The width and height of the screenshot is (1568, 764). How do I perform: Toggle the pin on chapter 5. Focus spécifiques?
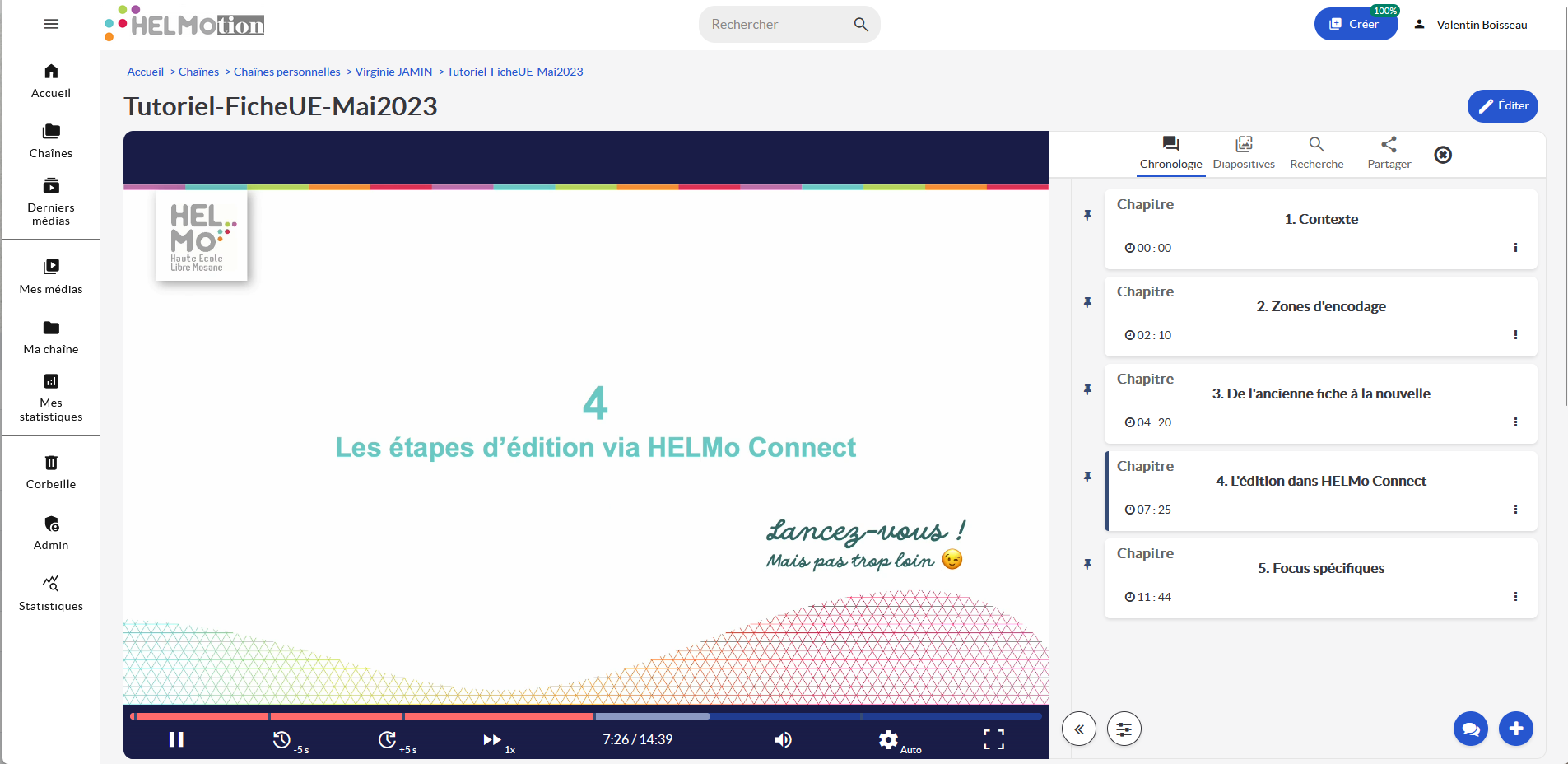click(x=1087, y=564)
